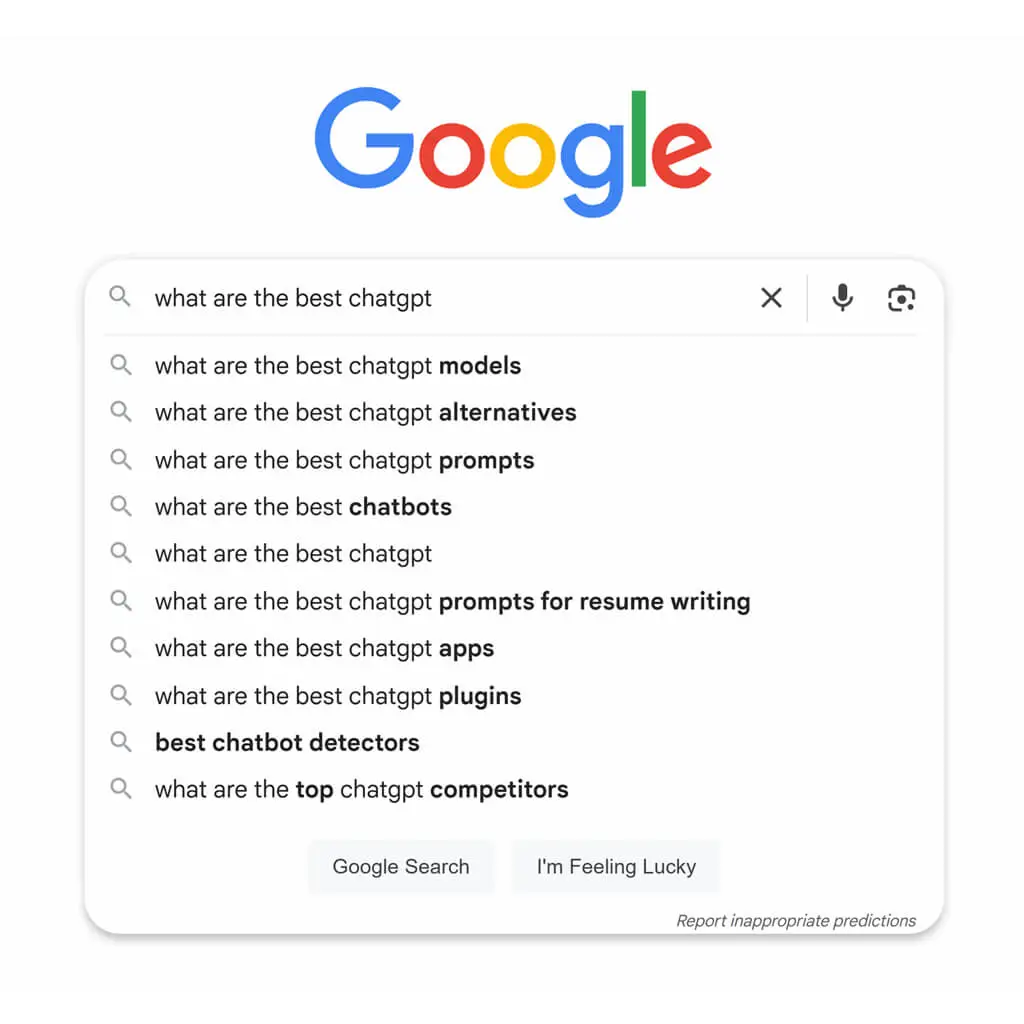This screenshot has width=1024, height=1024.
Task: Click the search icon beside 'what are the best chatgpt models'
Action: coord(121,365)
